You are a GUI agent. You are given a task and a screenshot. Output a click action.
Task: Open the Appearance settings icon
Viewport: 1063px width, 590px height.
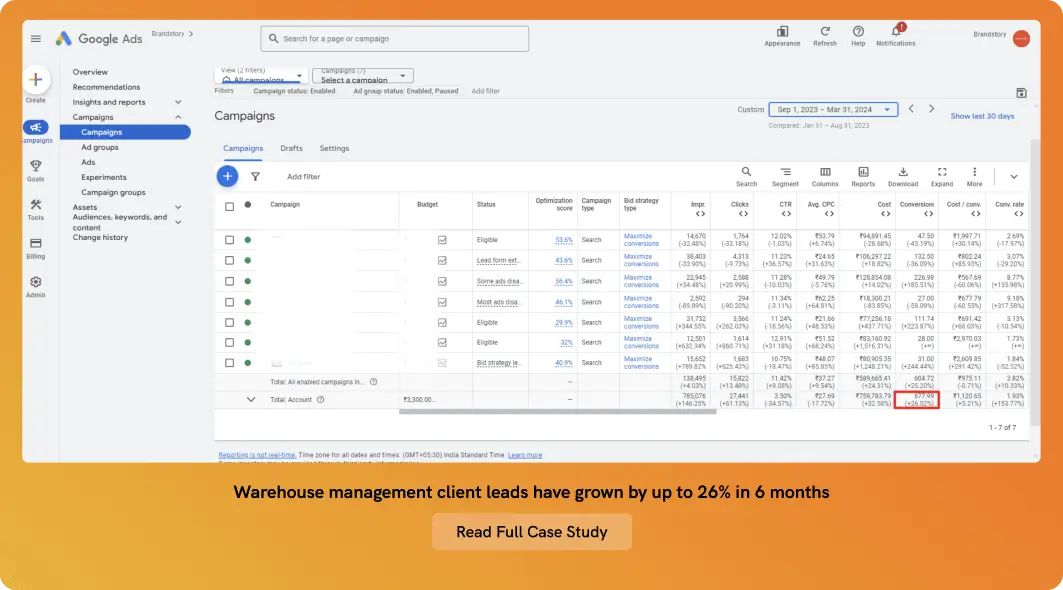point(782,32)
